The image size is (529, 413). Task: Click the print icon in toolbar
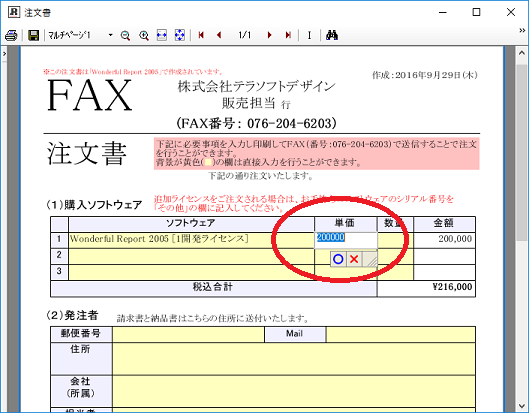[11, 35]
